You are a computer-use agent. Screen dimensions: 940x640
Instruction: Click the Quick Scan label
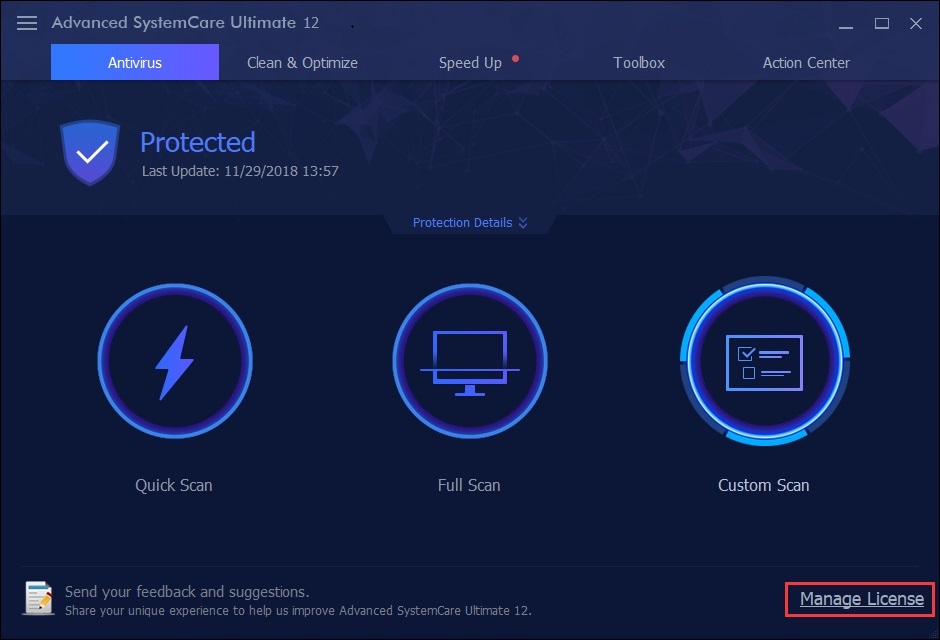point(174,485)
